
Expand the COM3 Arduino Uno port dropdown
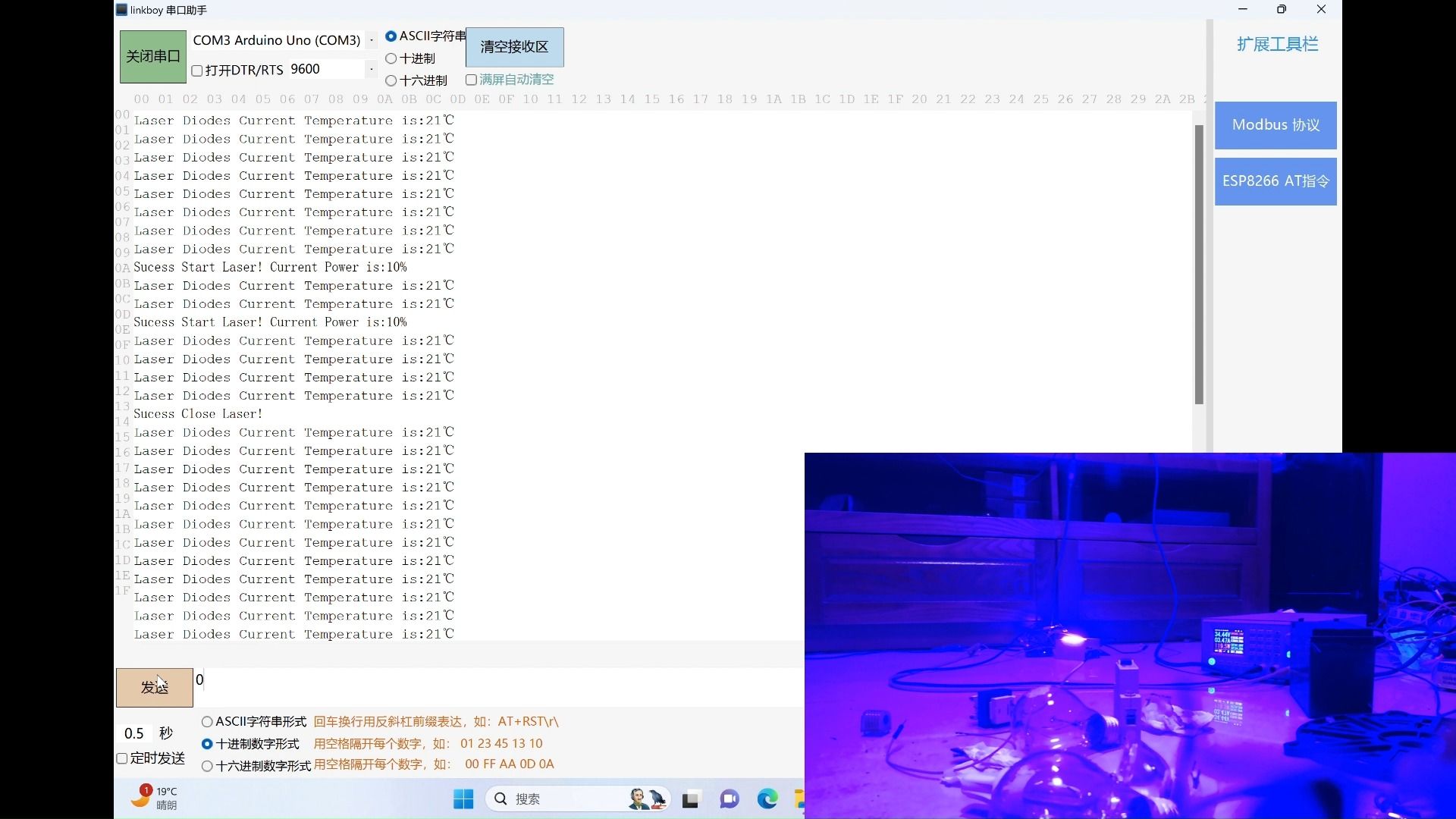[371, 40]
